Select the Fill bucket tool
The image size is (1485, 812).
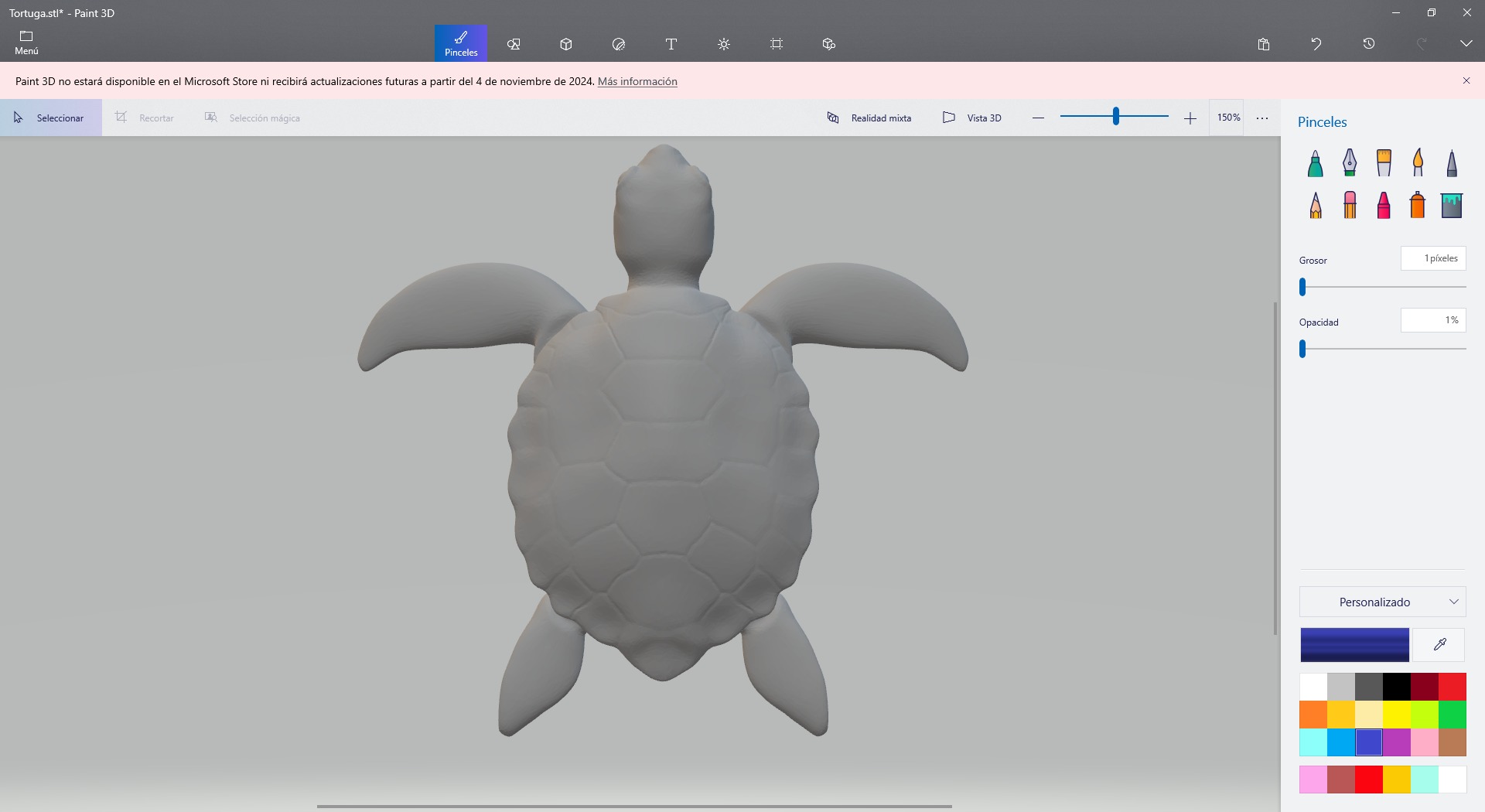pos(1452,206)
